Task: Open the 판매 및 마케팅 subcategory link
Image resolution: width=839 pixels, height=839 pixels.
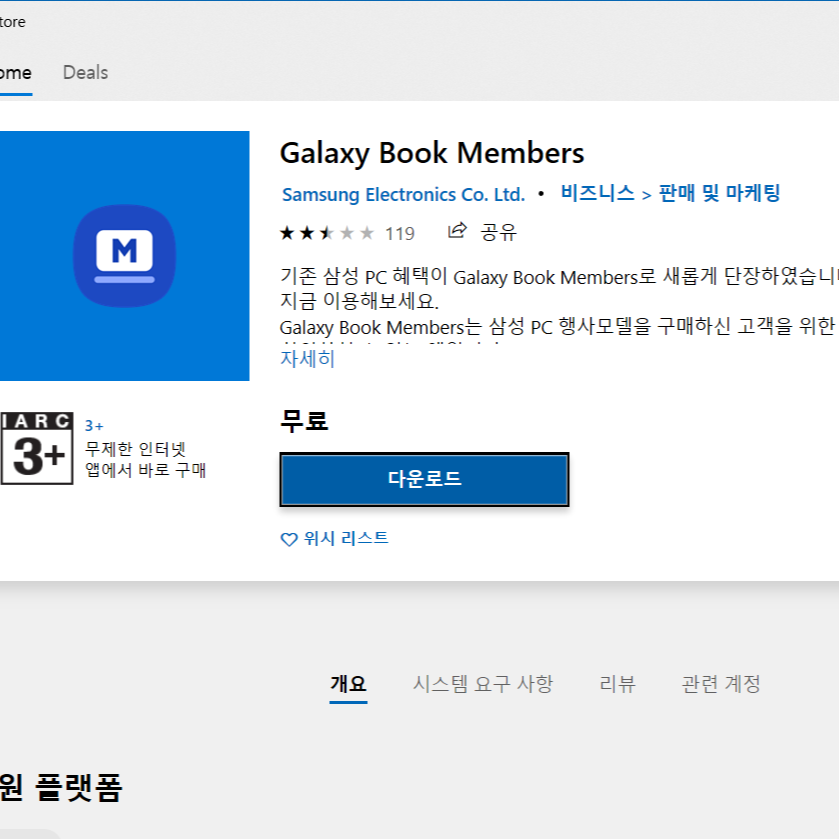Action: click(719, 193)
